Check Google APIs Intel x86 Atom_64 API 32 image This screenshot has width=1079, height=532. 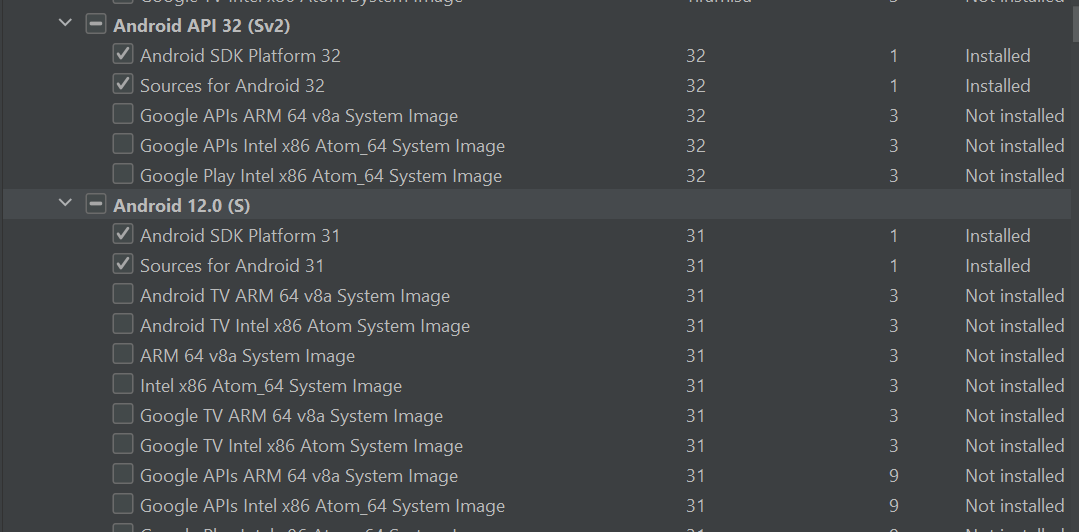click(x=122, y=145)
